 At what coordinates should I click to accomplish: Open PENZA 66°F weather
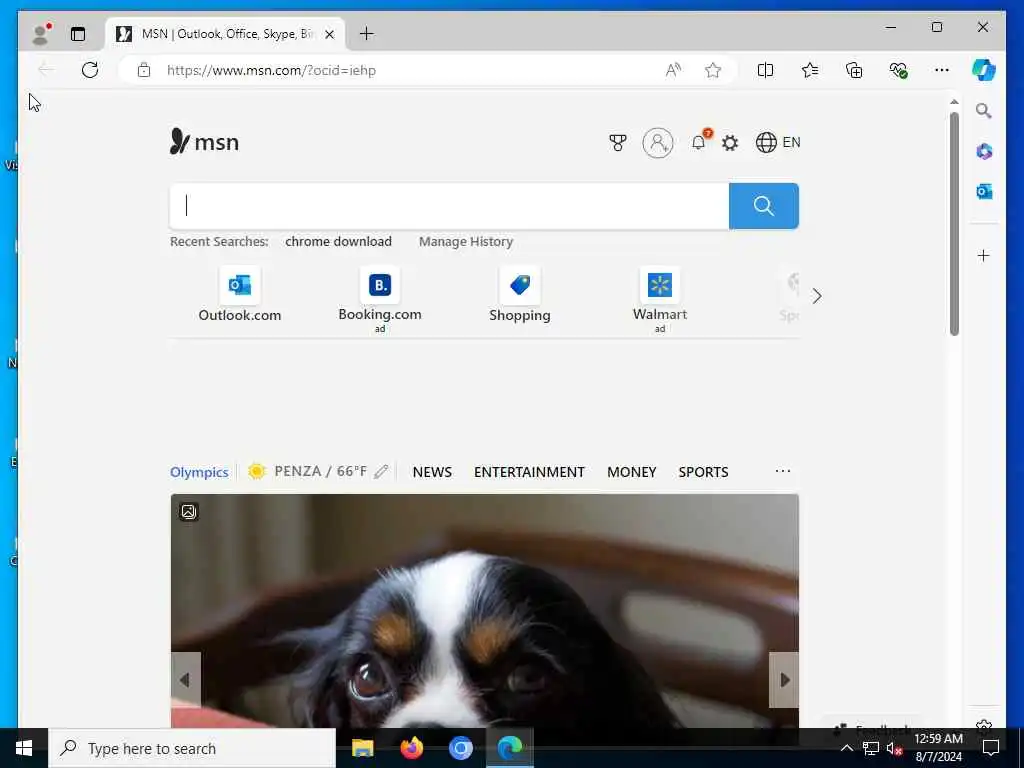[308, 472]
